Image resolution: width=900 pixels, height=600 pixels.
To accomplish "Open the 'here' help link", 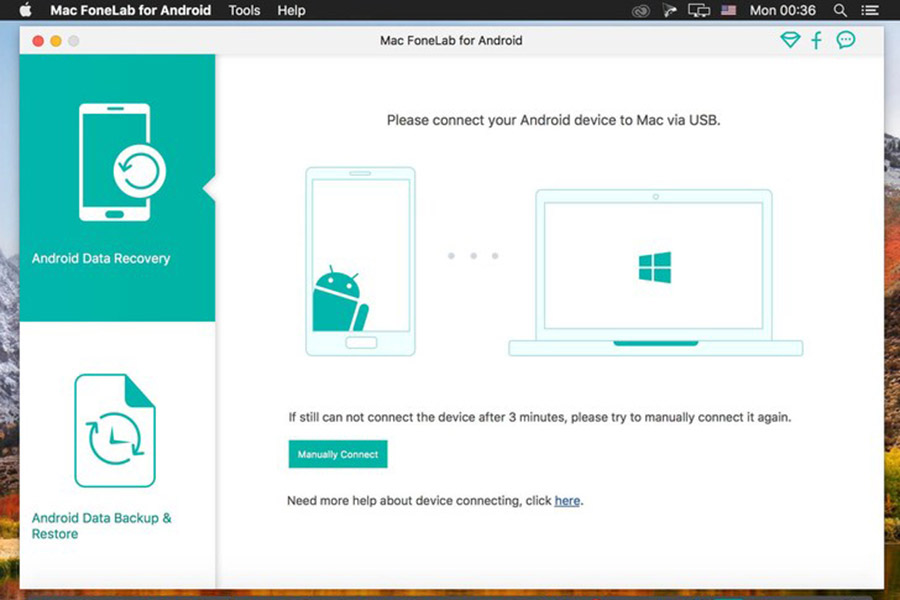I will [x=567, y=501].
